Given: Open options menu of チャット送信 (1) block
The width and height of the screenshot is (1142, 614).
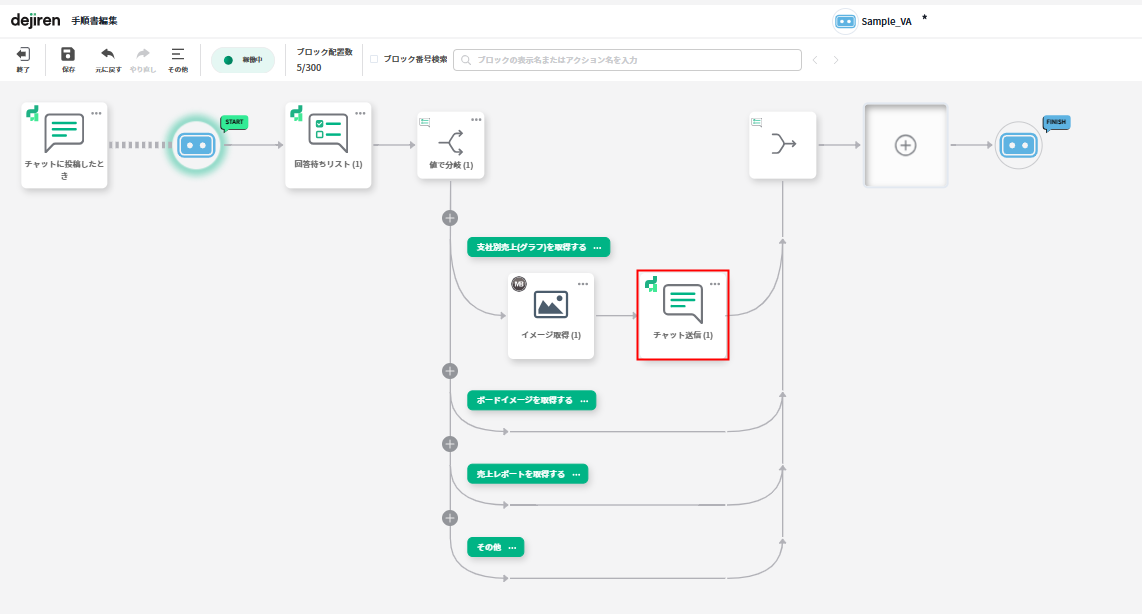Looking at the screenshot, I should (715, 284).
